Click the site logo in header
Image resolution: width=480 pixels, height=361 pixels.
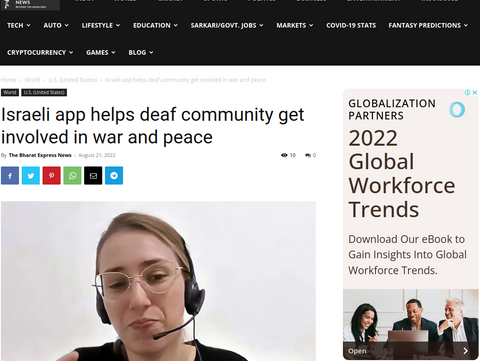(x=30, y=5)
